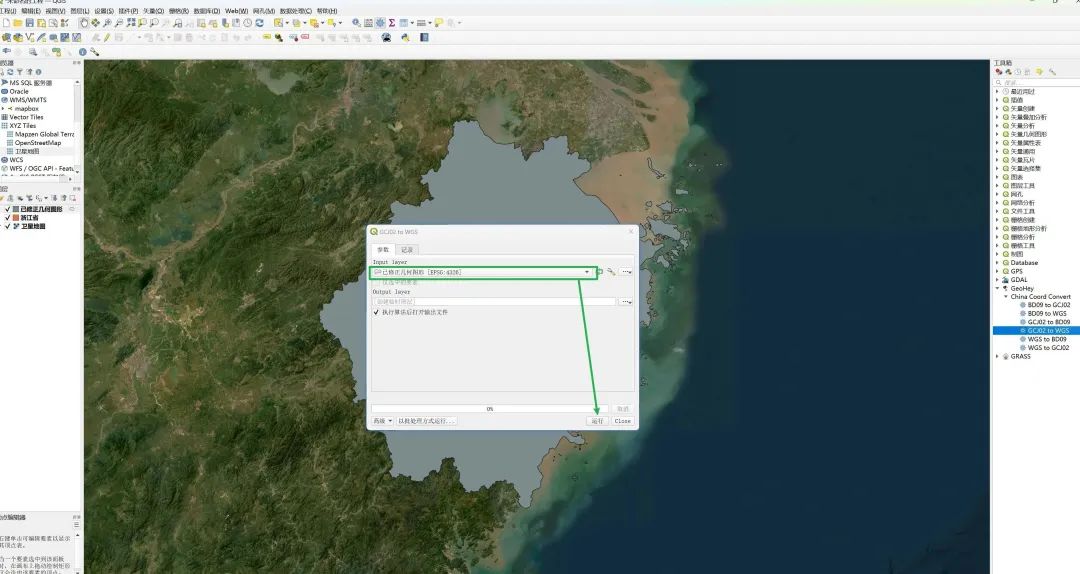
Task: Toggle open output file after running checkbox
Action: (x=376, y=312)
